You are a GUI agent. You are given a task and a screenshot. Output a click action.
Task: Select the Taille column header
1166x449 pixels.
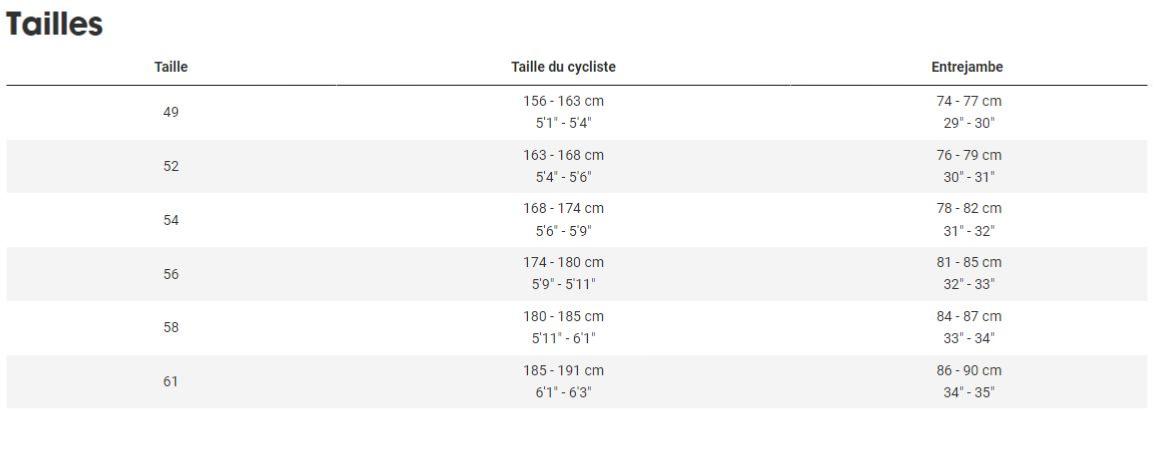pos(171,67)
